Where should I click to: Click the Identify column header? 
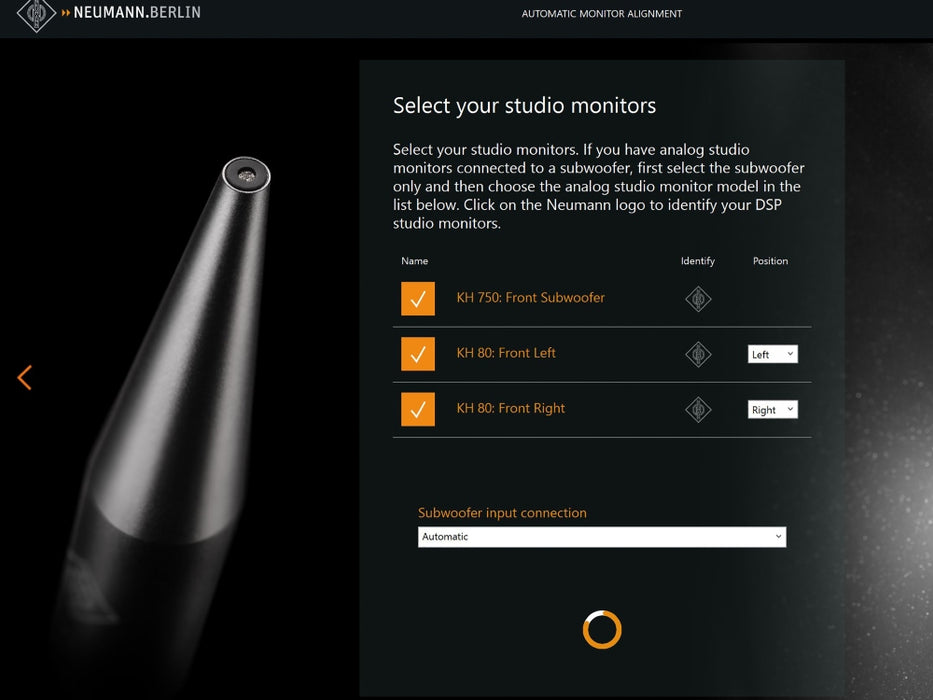click(697, 261)
